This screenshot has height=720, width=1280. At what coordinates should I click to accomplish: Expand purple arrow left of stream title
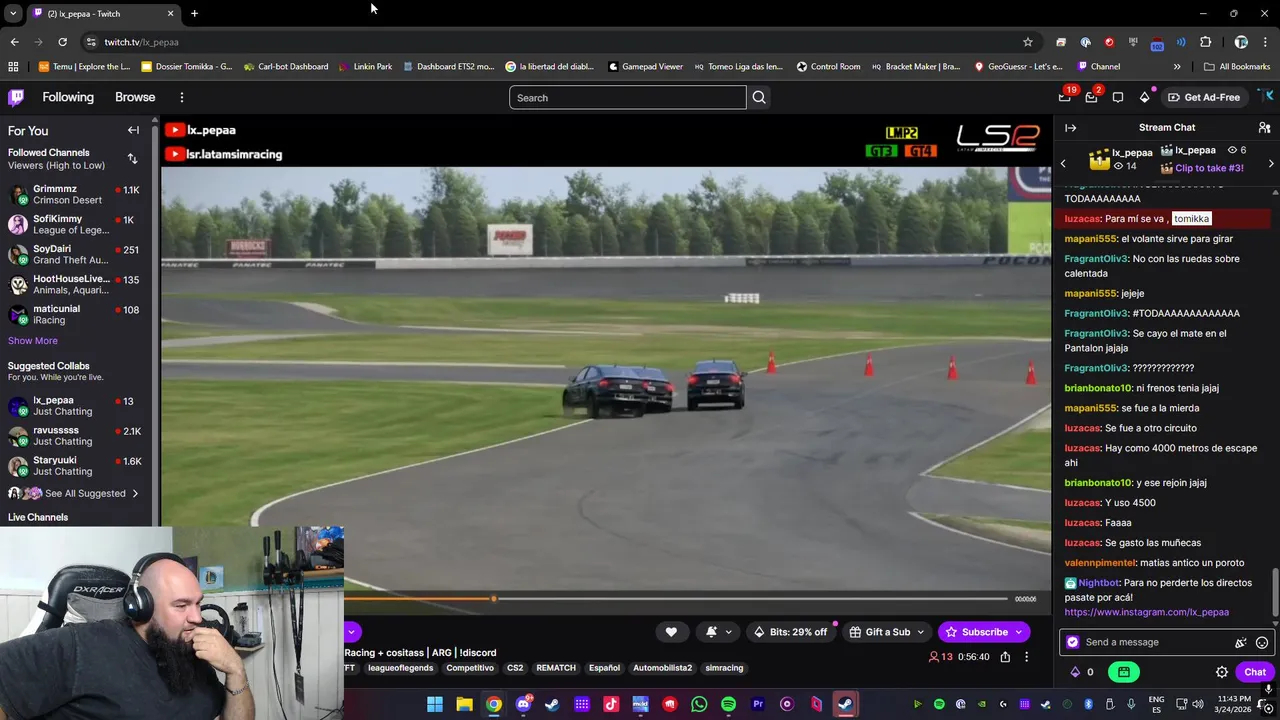[352, 632]
